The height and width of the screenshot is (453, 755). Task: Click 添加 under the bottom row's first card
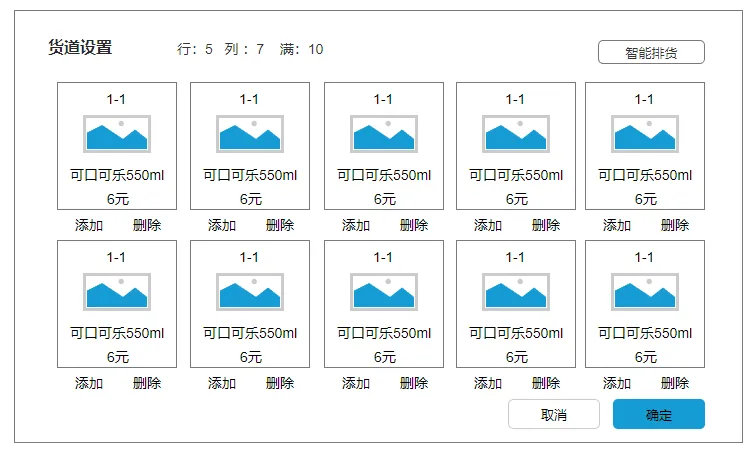[89, 383]
